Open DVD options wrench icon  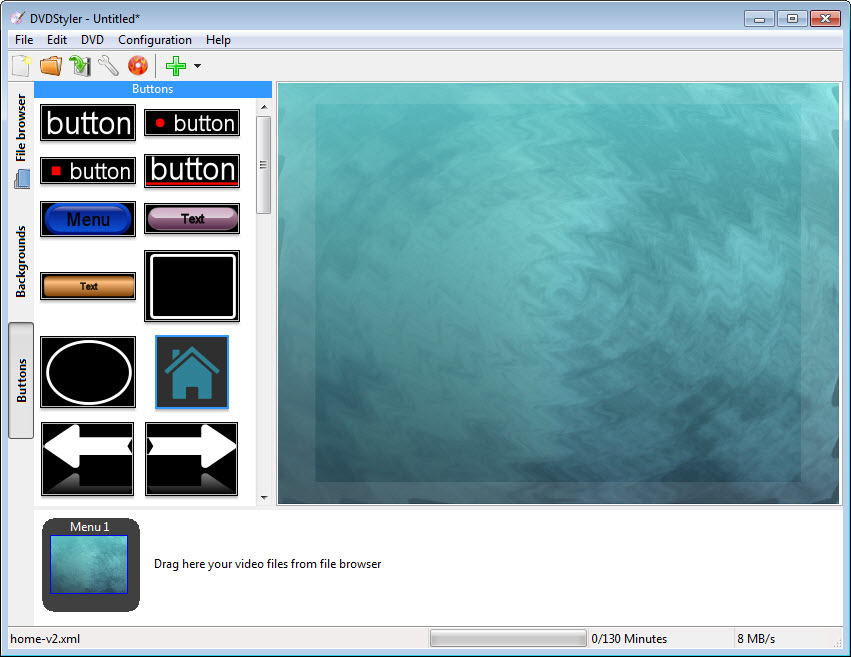pyautogui.click(x=109, y=66)
